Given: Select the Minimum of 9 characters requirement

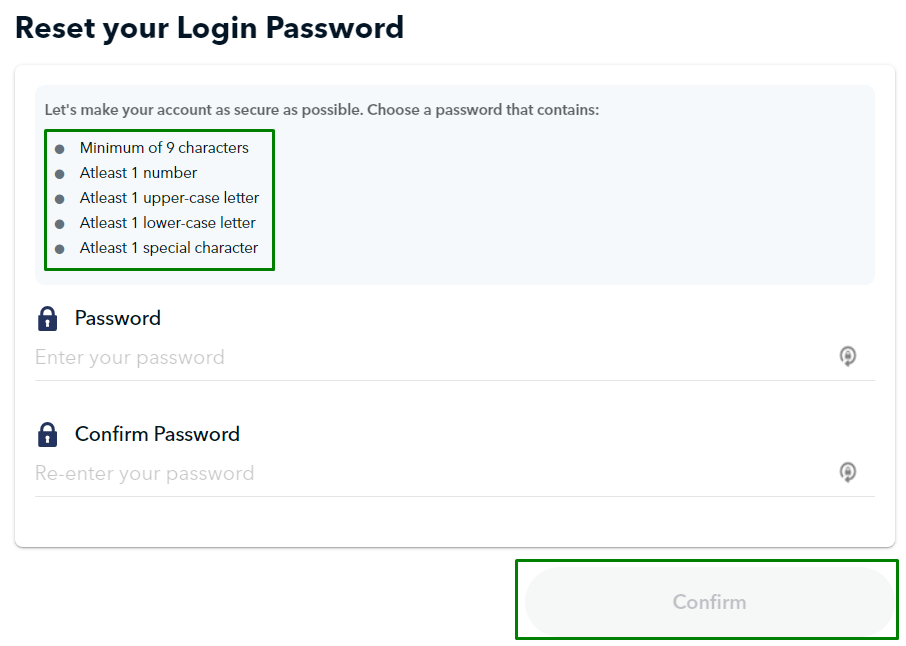Looking at the screenshot, I should click(x=164, y=148).
